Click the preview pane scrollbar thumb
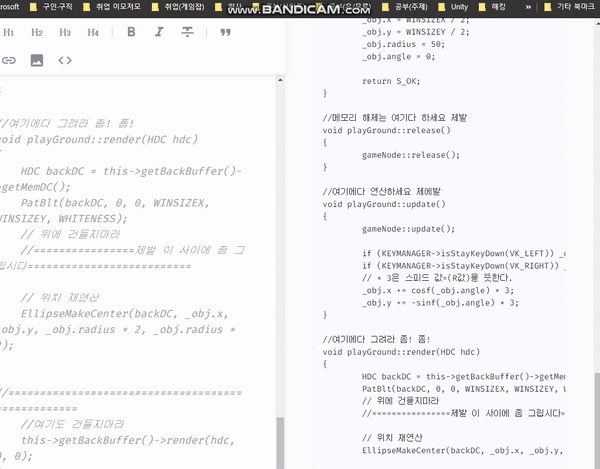This screenshot has height=469, width=600. tap(597, 421)
